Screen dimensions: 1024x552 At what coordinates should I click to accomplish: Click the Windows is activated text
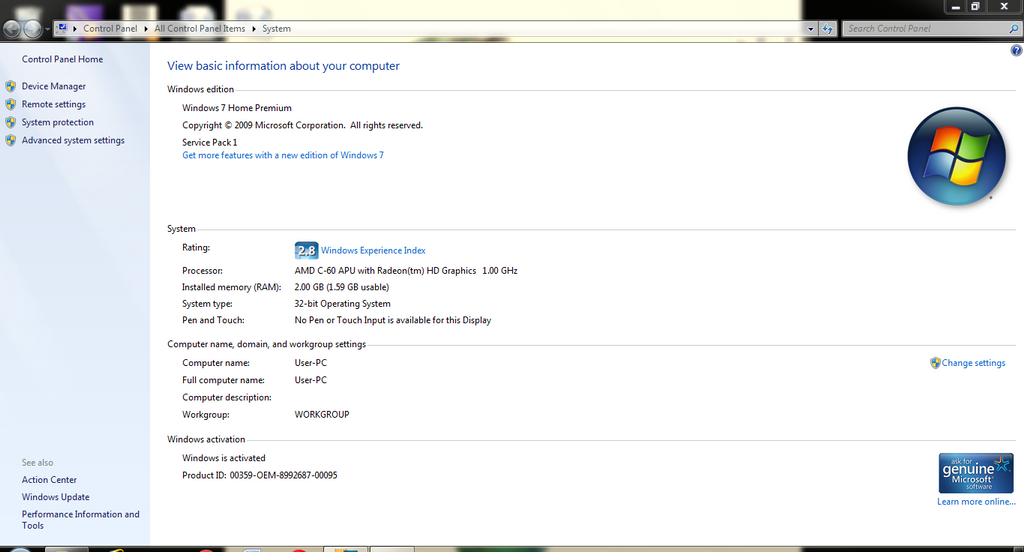[x=224, y=458]
